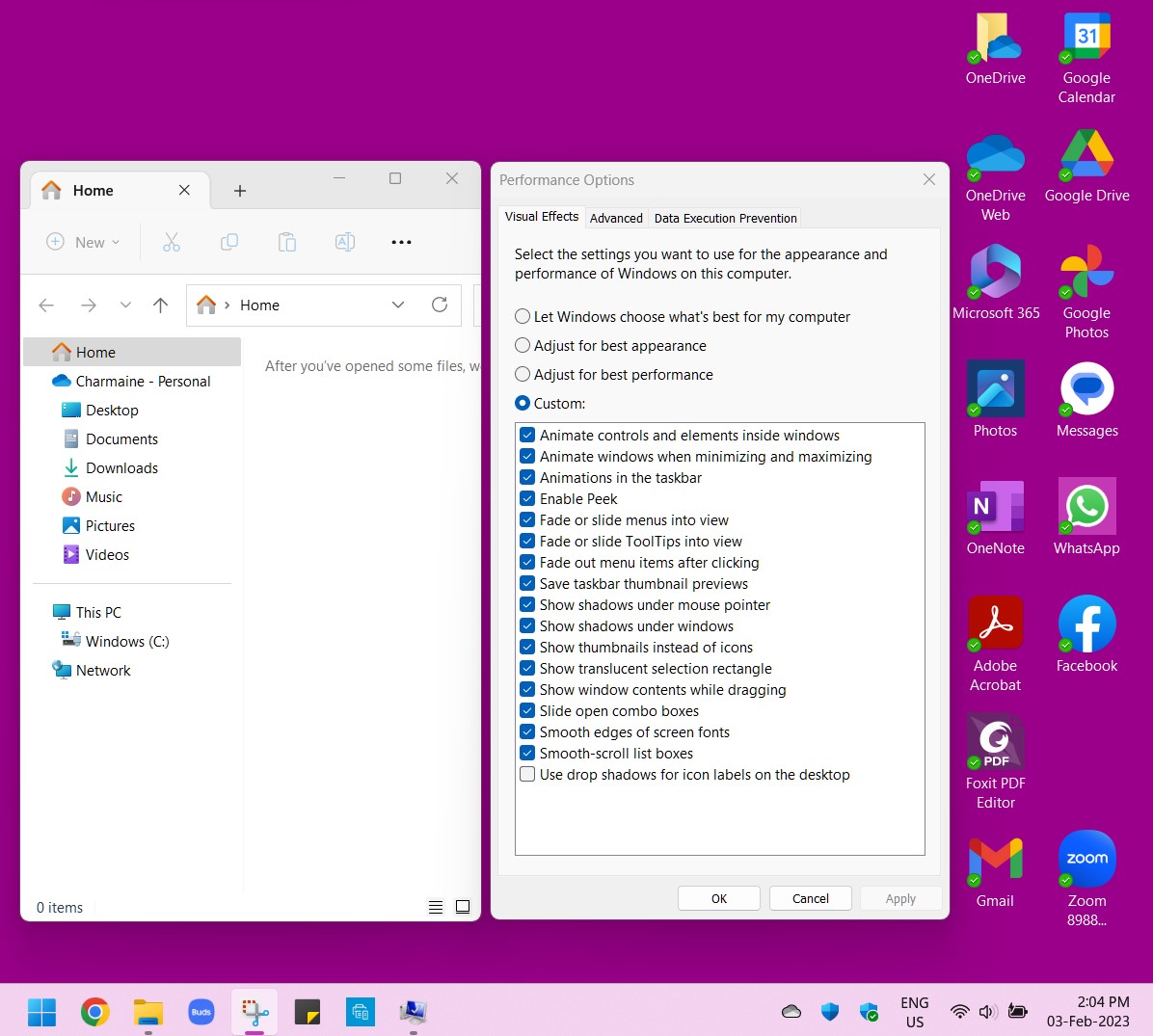This screenshot has height=1036, width=1153.
Task: Switch to the Advanced tab
Action: 616,219
